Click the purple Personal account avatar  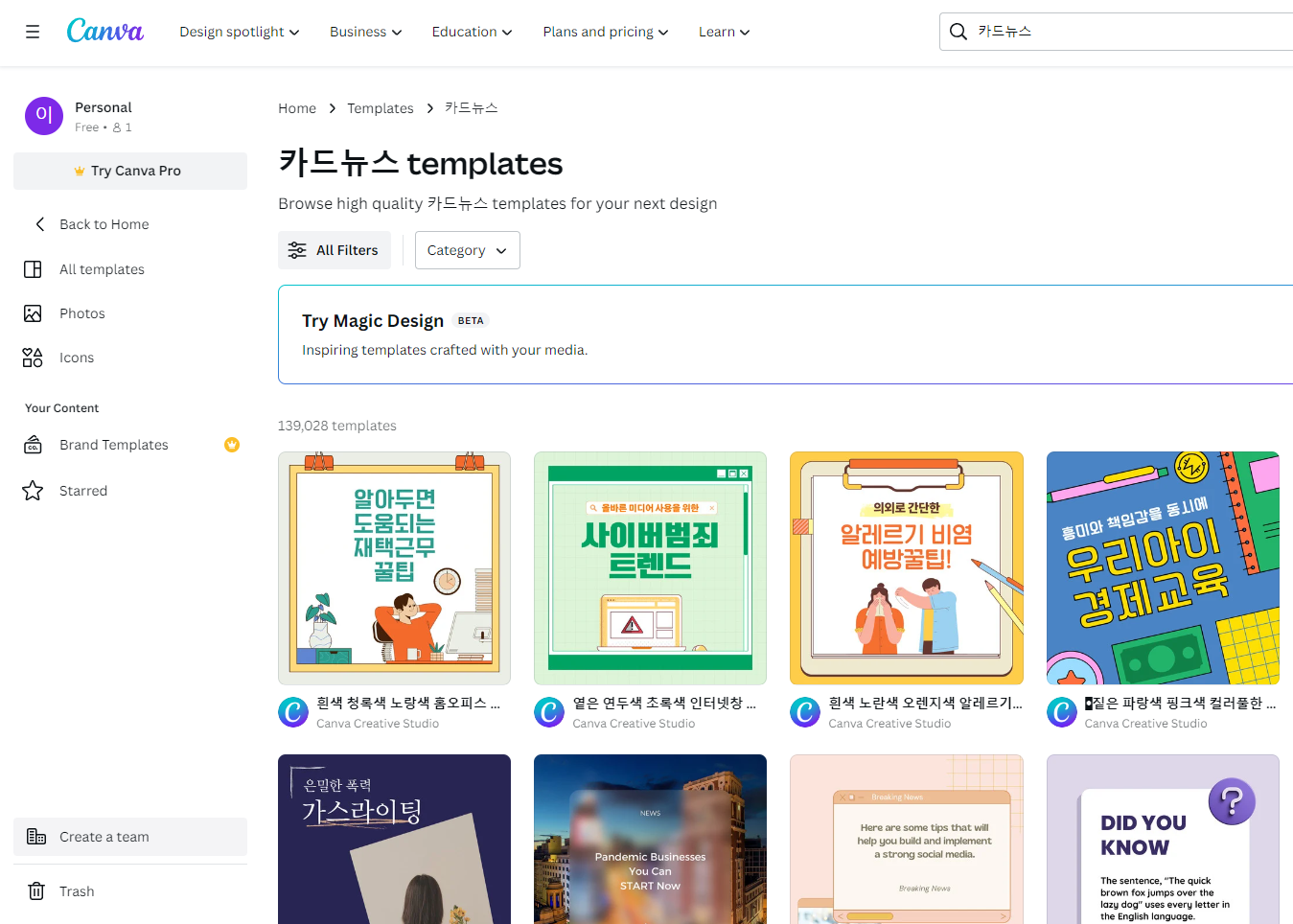tap(44, 116)
